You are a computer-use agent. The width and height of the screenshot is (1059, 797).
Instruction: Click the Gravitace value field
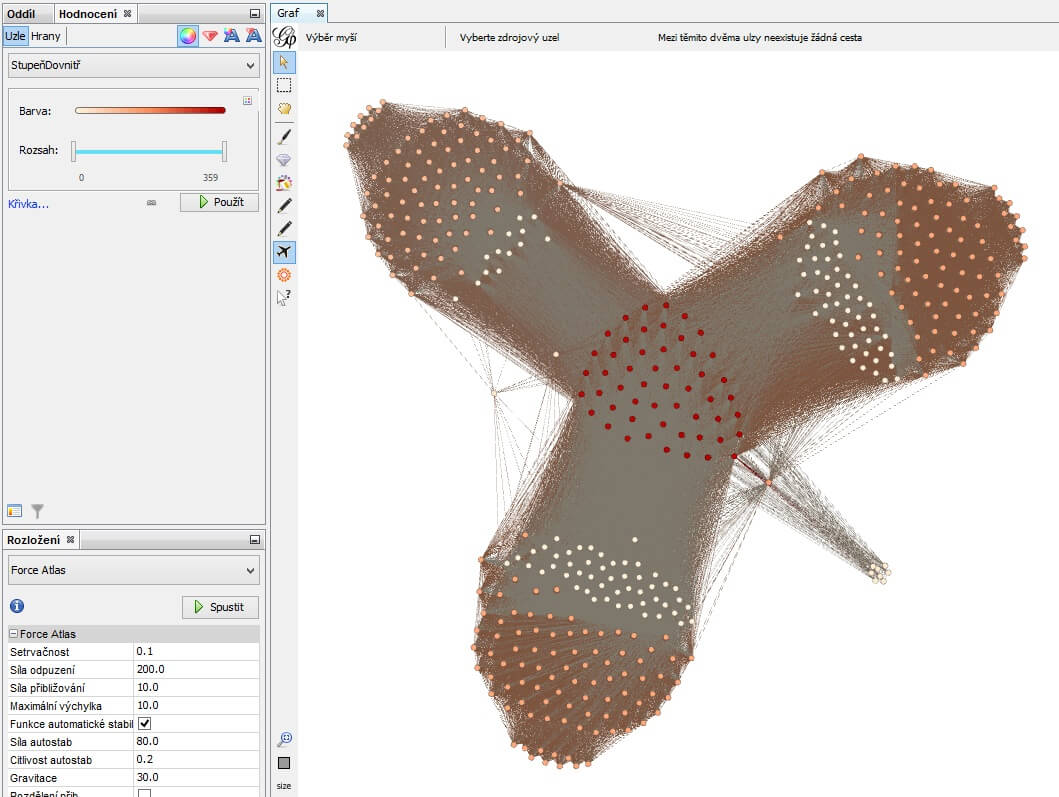coord(197,777)
